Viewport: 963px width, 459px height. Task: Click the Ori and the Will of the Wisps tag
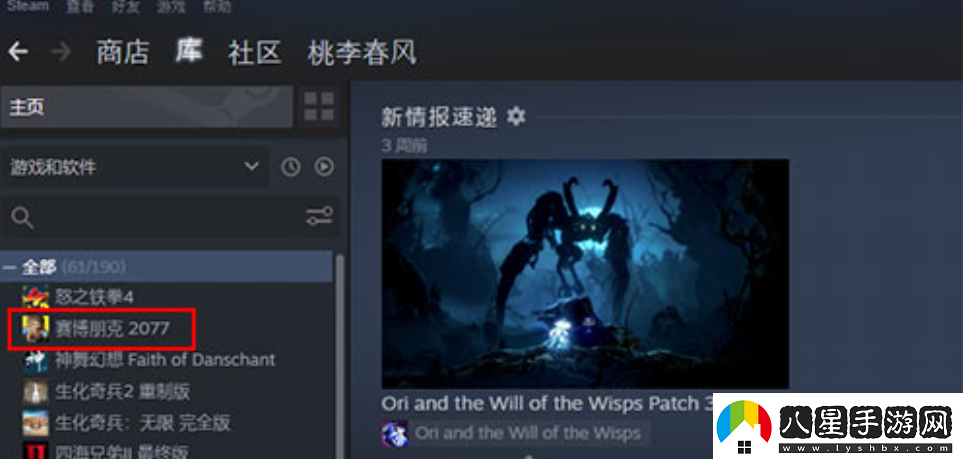click(527, 433)
